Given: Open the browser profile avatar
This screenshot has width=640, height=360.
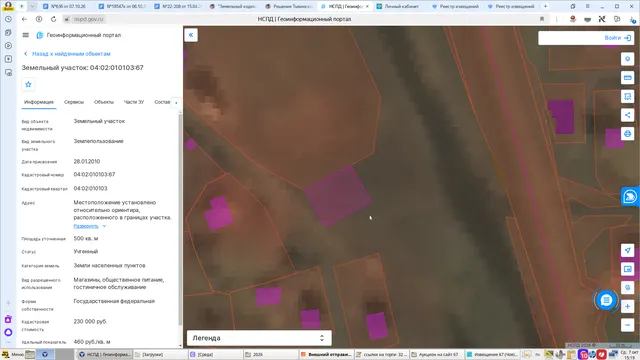Looking at the screenshot, I should [8, 6].
